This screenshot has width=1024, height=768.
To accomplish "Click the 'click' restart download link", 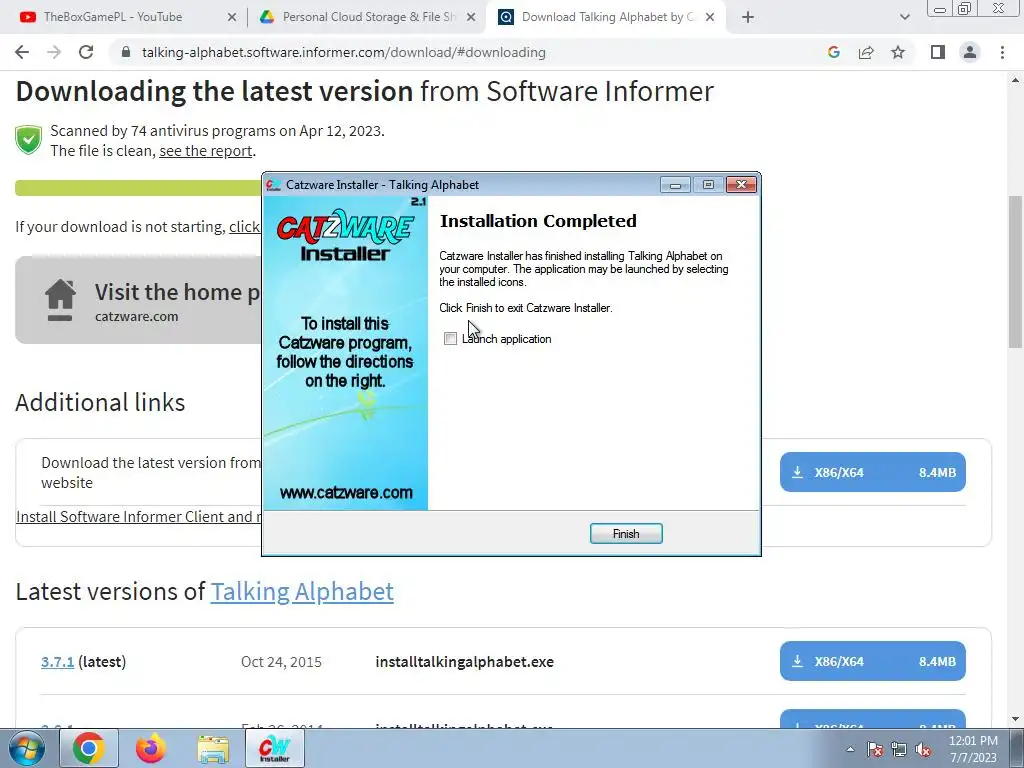I will pyautogui.click(x=245, y=227).
